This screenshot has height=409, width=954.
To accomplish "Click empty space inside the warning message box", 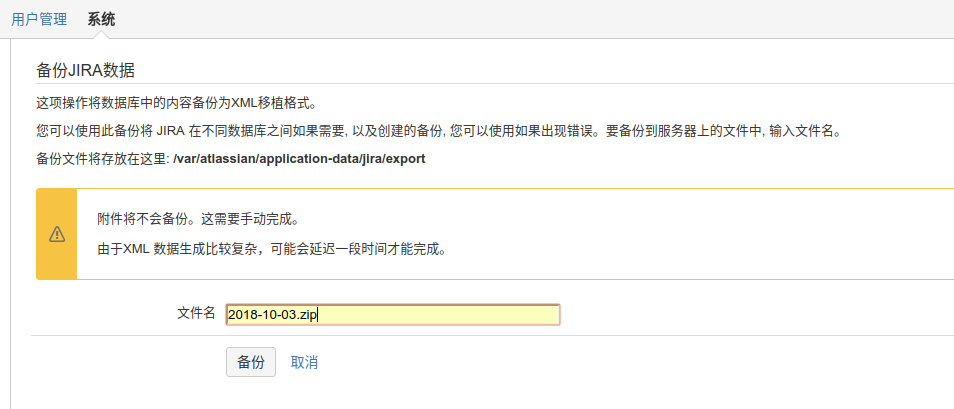I will click(x=700, y=234).
